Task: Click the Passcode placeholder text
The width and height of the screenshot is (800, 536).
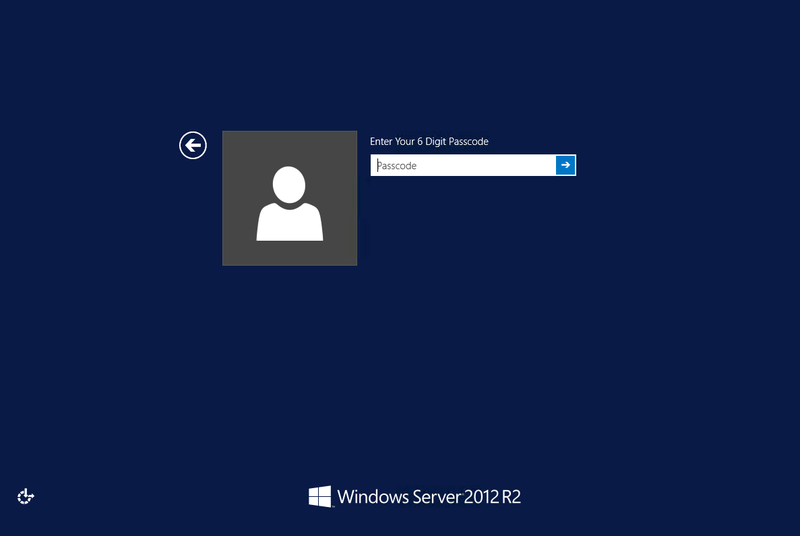Action: pyautogui.click(x=396, y=166)
